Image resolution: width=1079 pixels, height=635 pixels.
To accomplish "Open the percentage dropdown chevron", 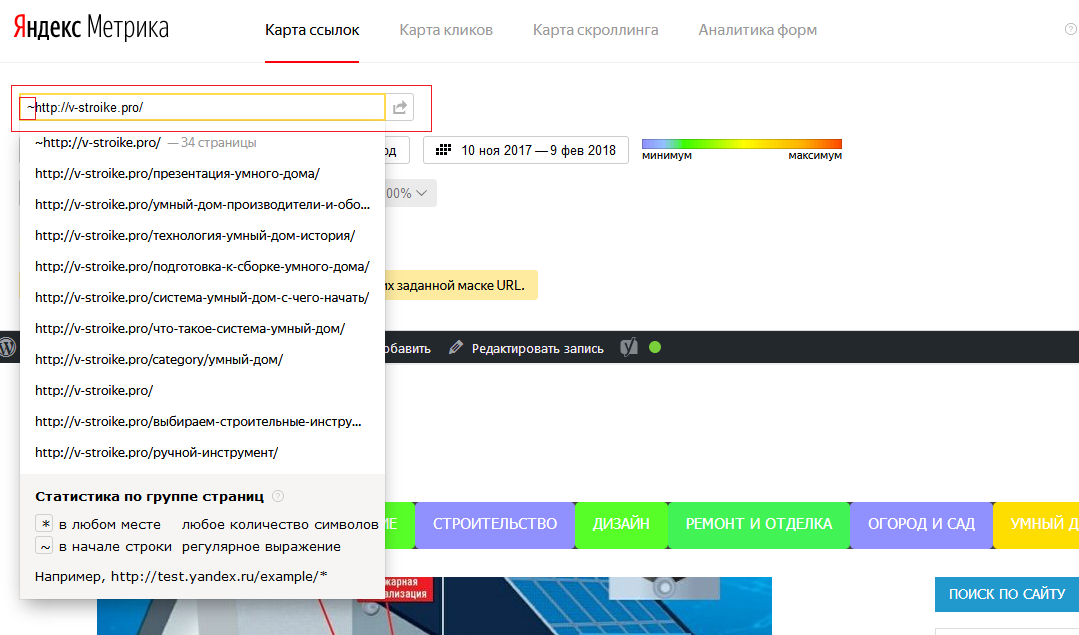I will pyautogui.click(x=422, y=193).
